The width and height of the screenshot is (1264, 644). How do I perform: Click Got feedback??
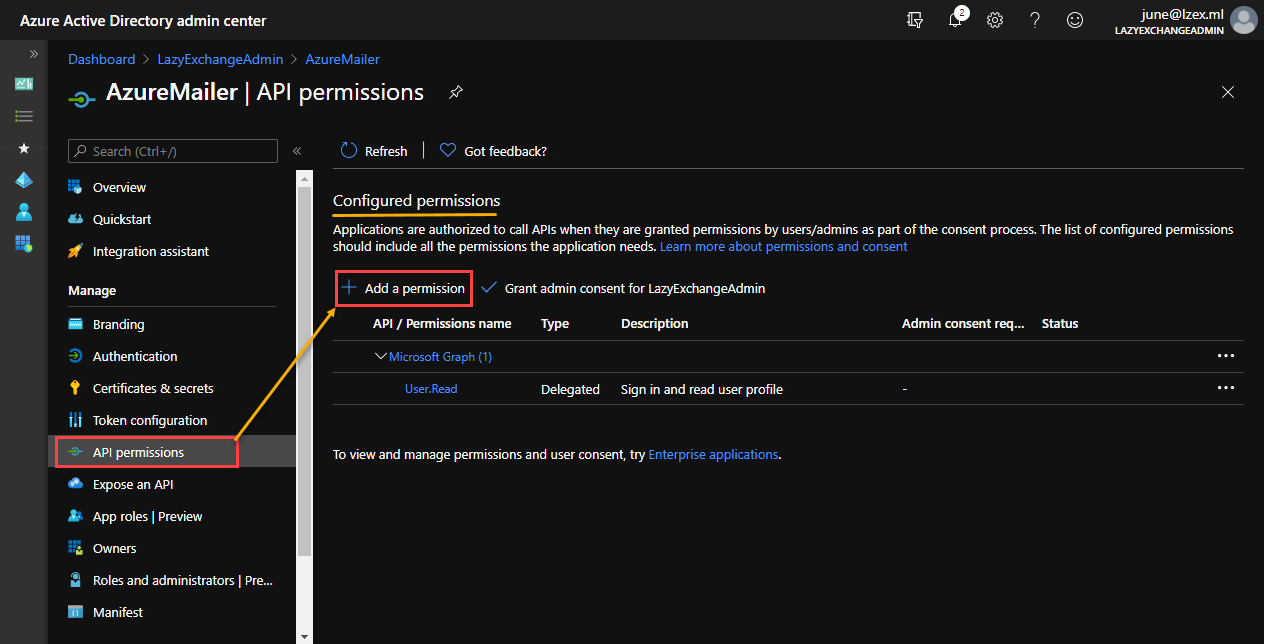pos(493,151)
